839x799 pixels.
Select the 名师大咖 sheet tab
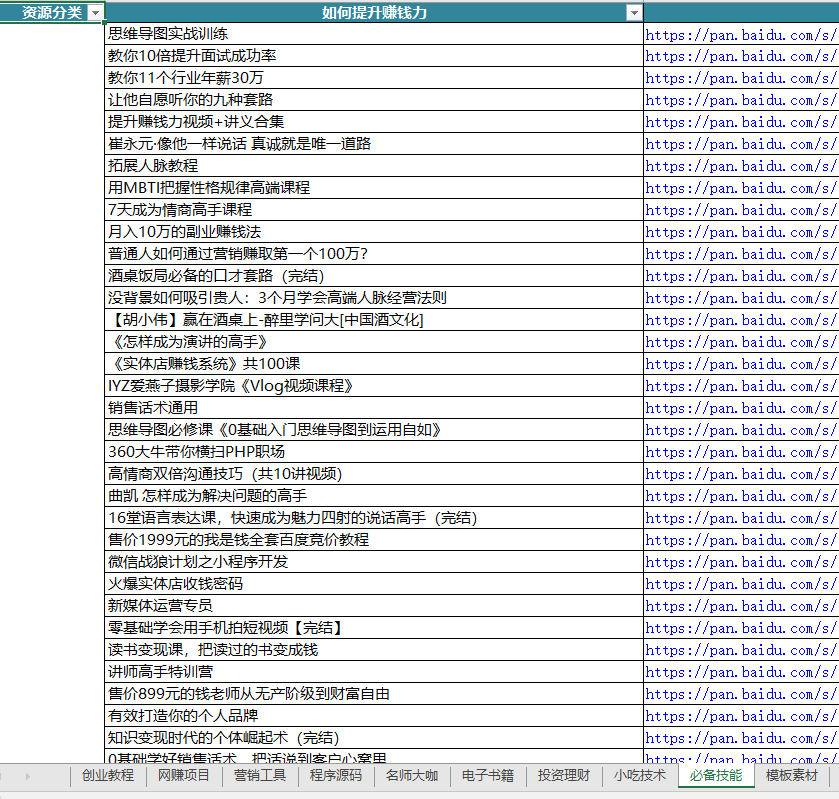tap(412, 776)
